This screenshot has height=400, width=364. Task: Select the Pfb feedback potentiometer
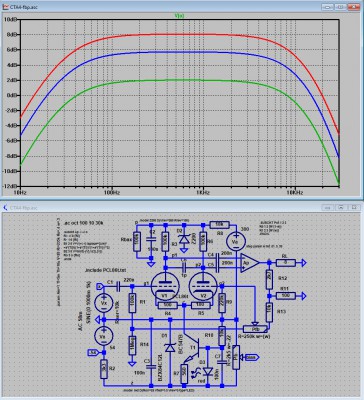pyautogui.click(x=255, y=329)
